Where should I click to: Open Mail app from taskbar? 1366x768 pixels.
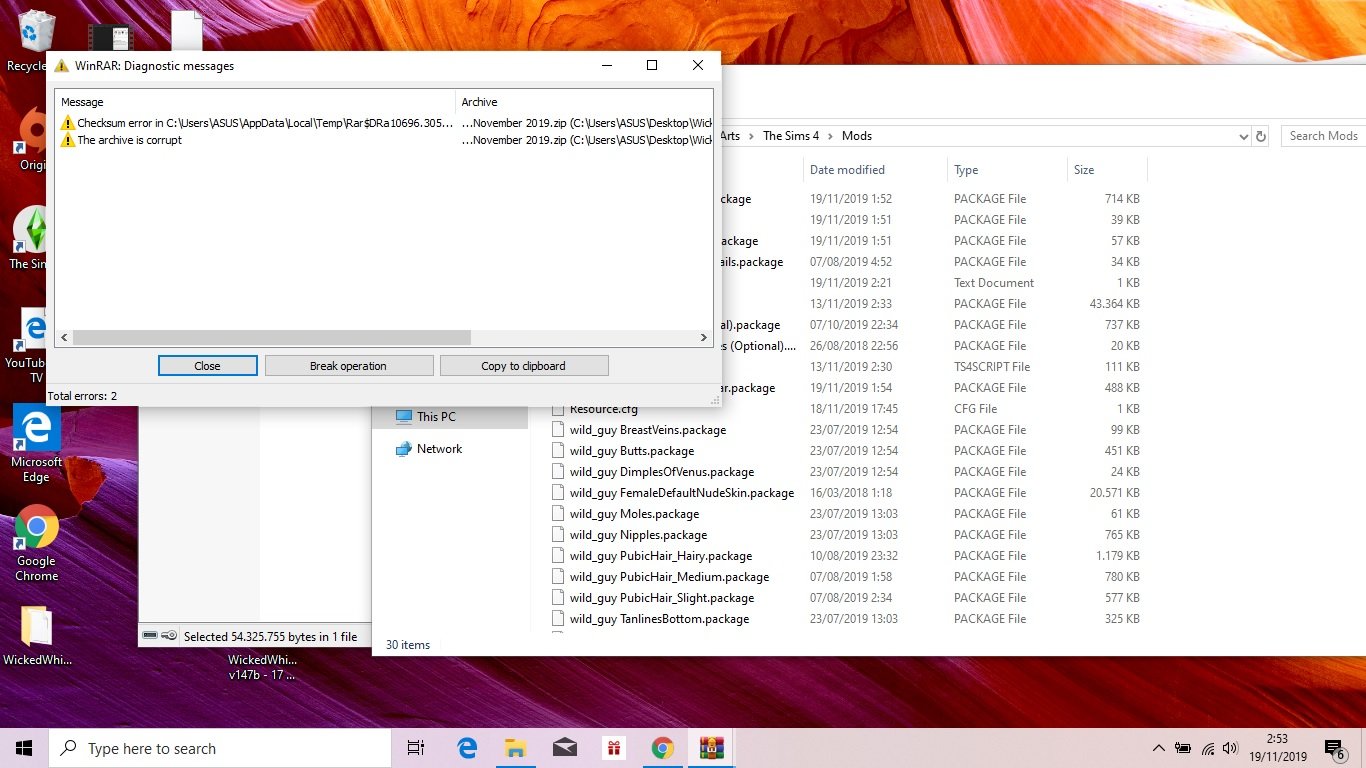click(x=564, y=748)
